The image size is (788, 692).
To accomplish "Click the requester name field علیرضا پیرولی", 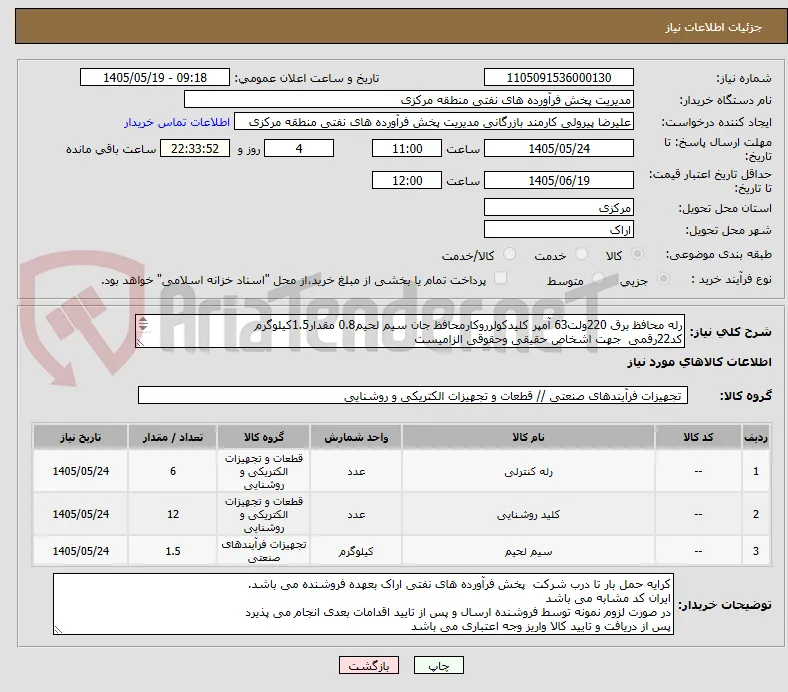I will click(434, 122).
